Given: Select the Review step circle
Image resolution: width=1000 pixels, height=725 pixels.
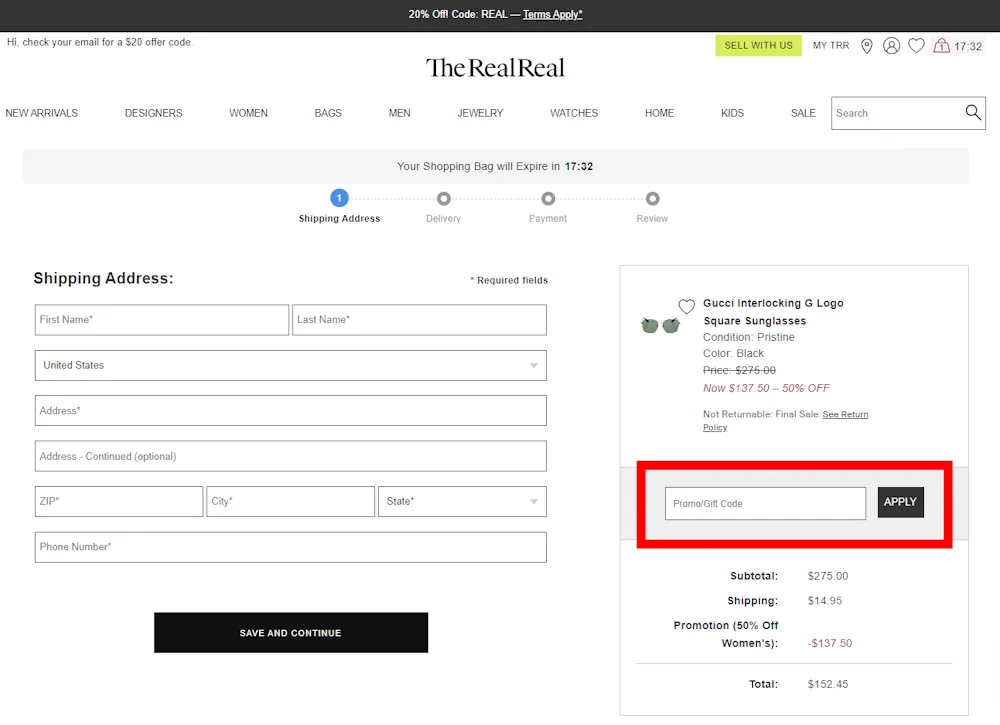Looking at the screenshot, I should pyautogui.click(x=652, y=199).
